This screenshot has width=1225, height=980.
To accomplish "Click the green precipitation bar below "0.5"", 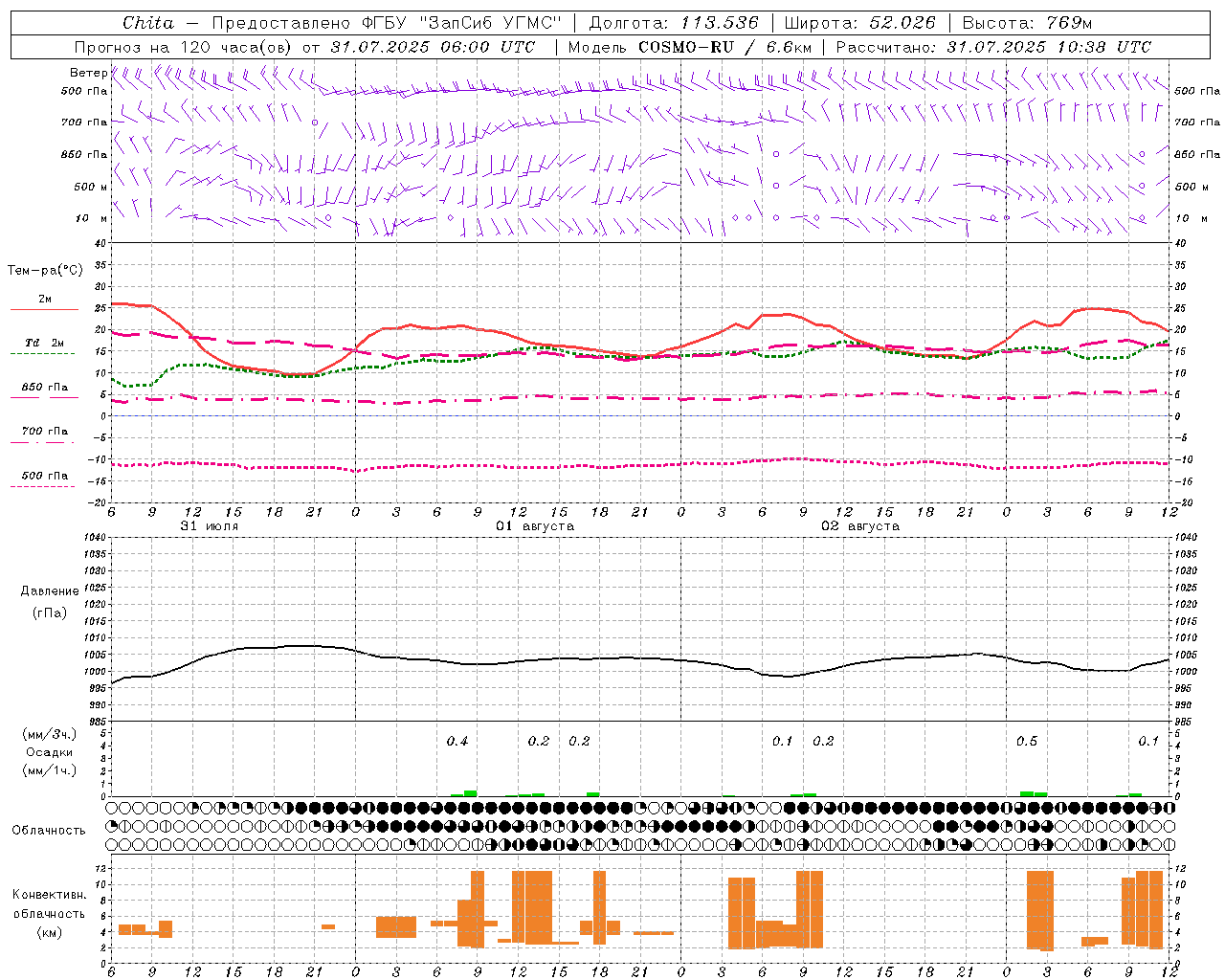I will click(x=1027, y=793).
